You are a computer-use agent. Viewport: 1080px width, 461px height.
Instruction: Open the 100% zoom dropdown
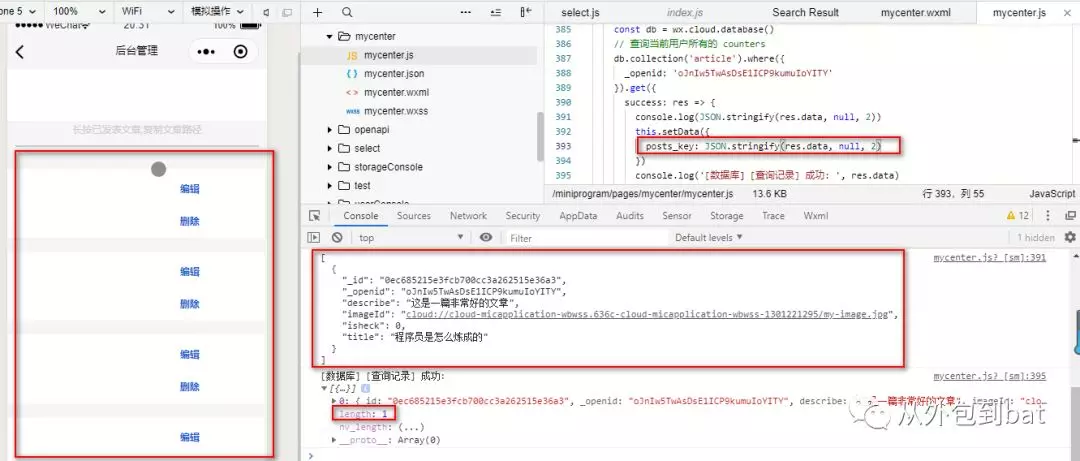coord(79,12)
